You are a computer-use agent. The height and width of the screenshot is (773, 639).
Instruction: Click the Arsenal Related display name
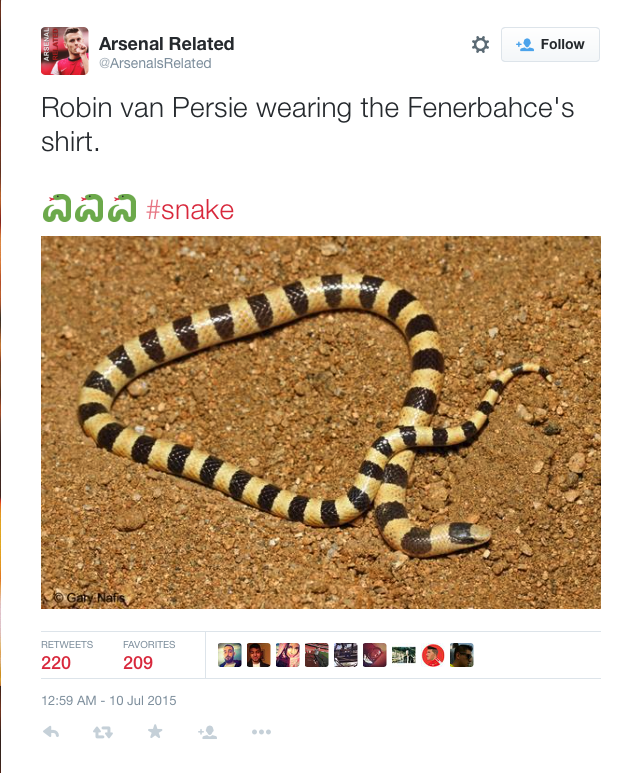167,44
